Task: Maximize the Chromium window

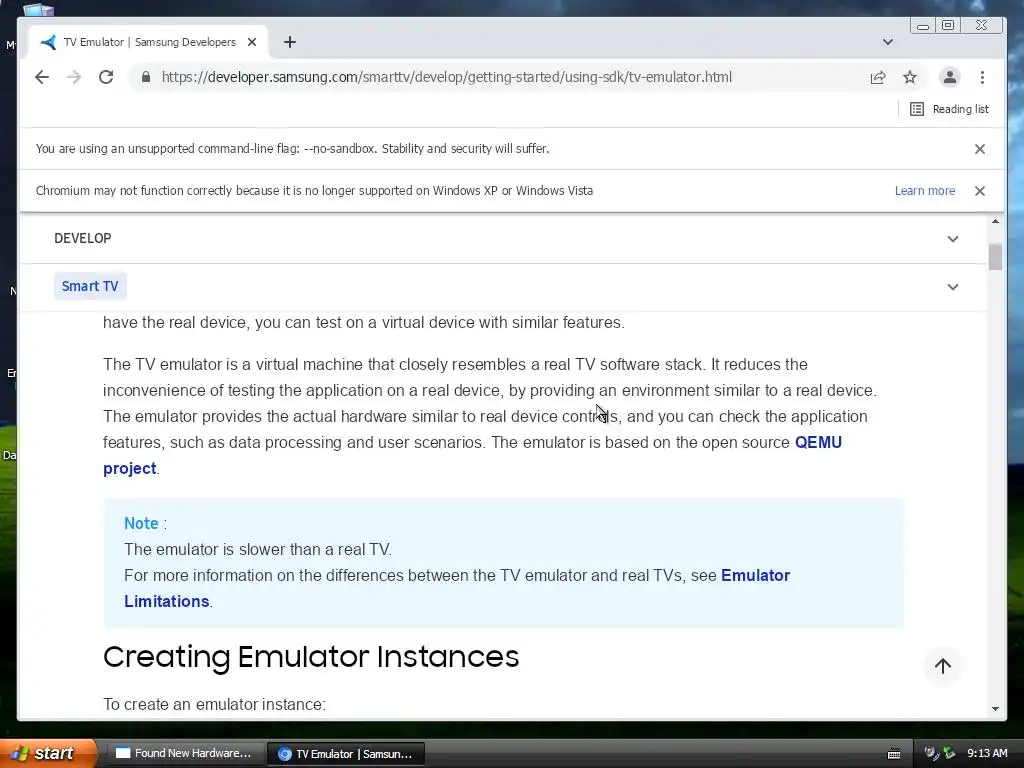Action: point(948,25)
